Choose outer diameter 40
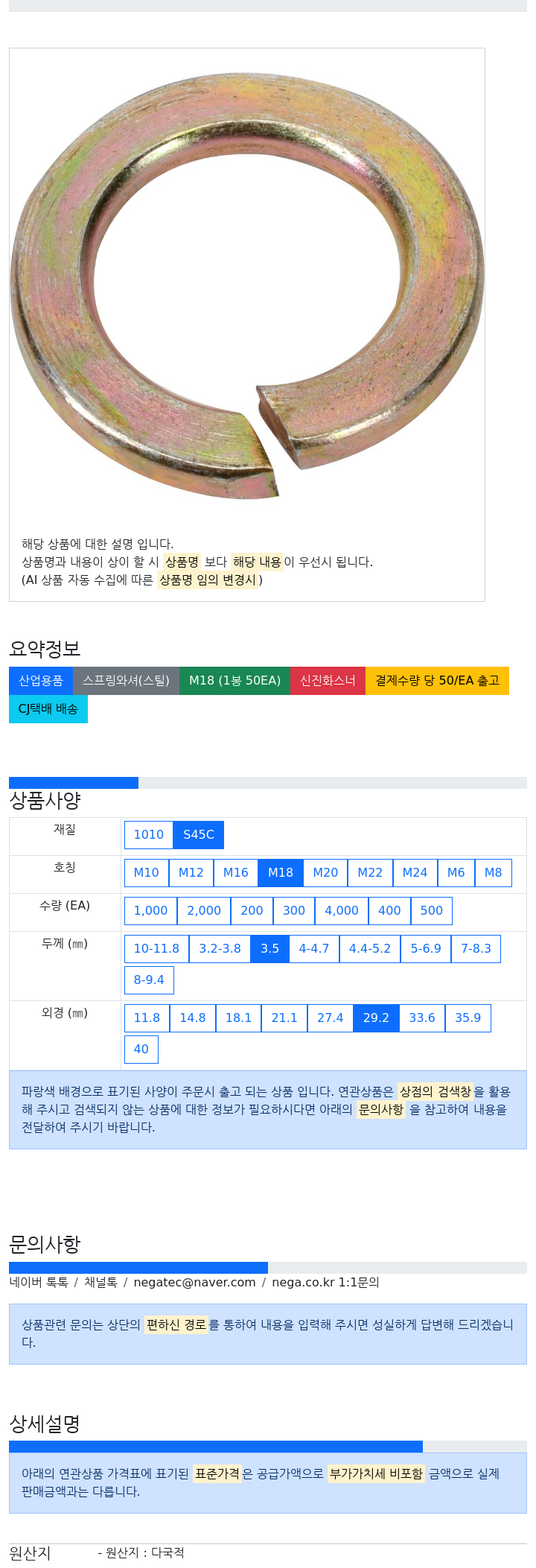 [x=141, y=1050]
